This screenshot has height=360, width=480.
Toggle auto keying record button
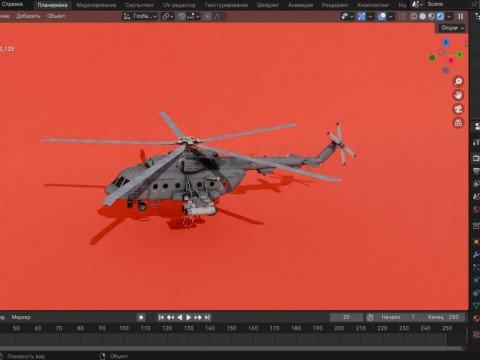[x=141, y=317]
